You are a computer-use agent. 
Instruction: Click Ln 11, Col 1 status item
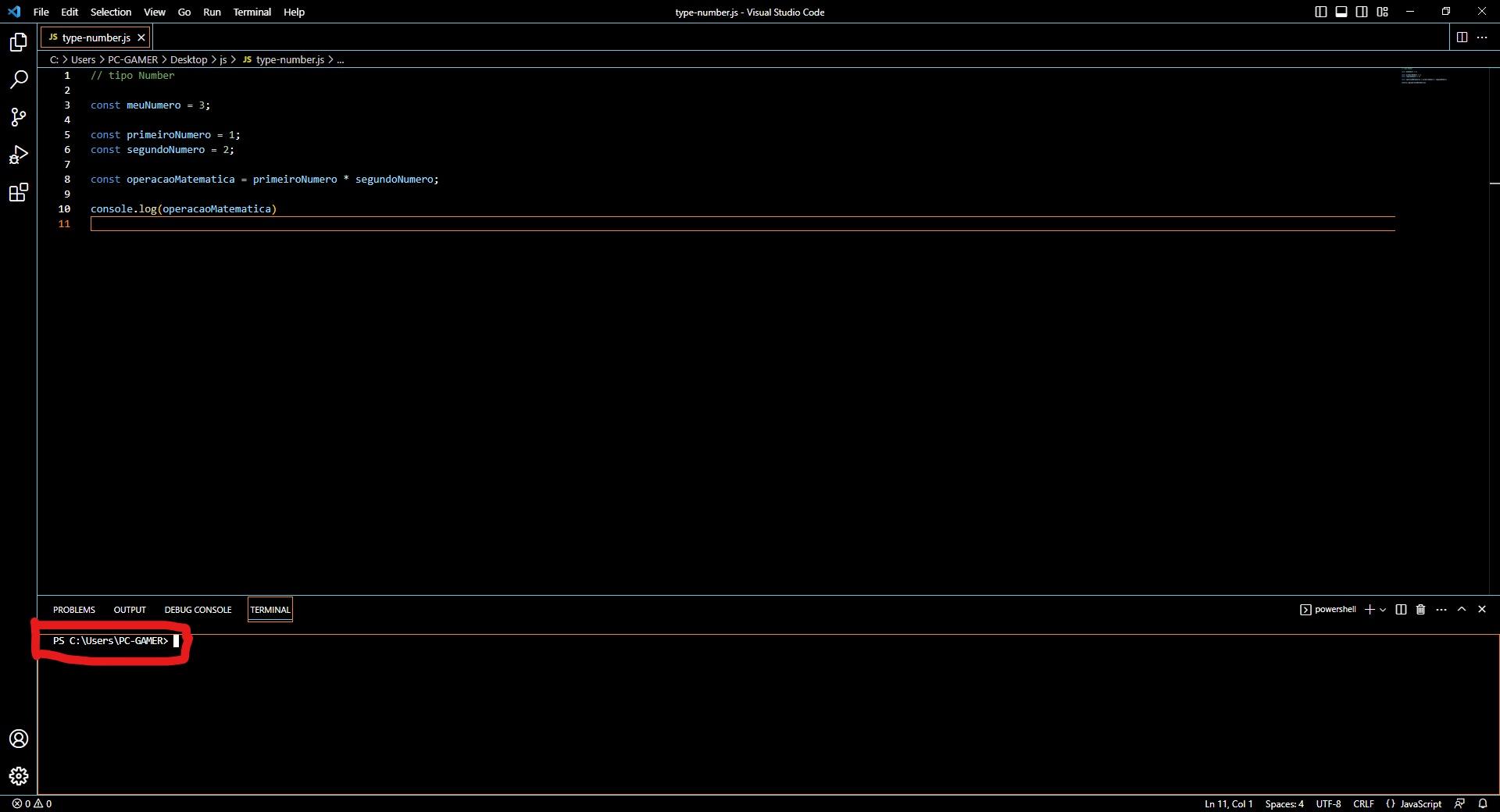1228,803
